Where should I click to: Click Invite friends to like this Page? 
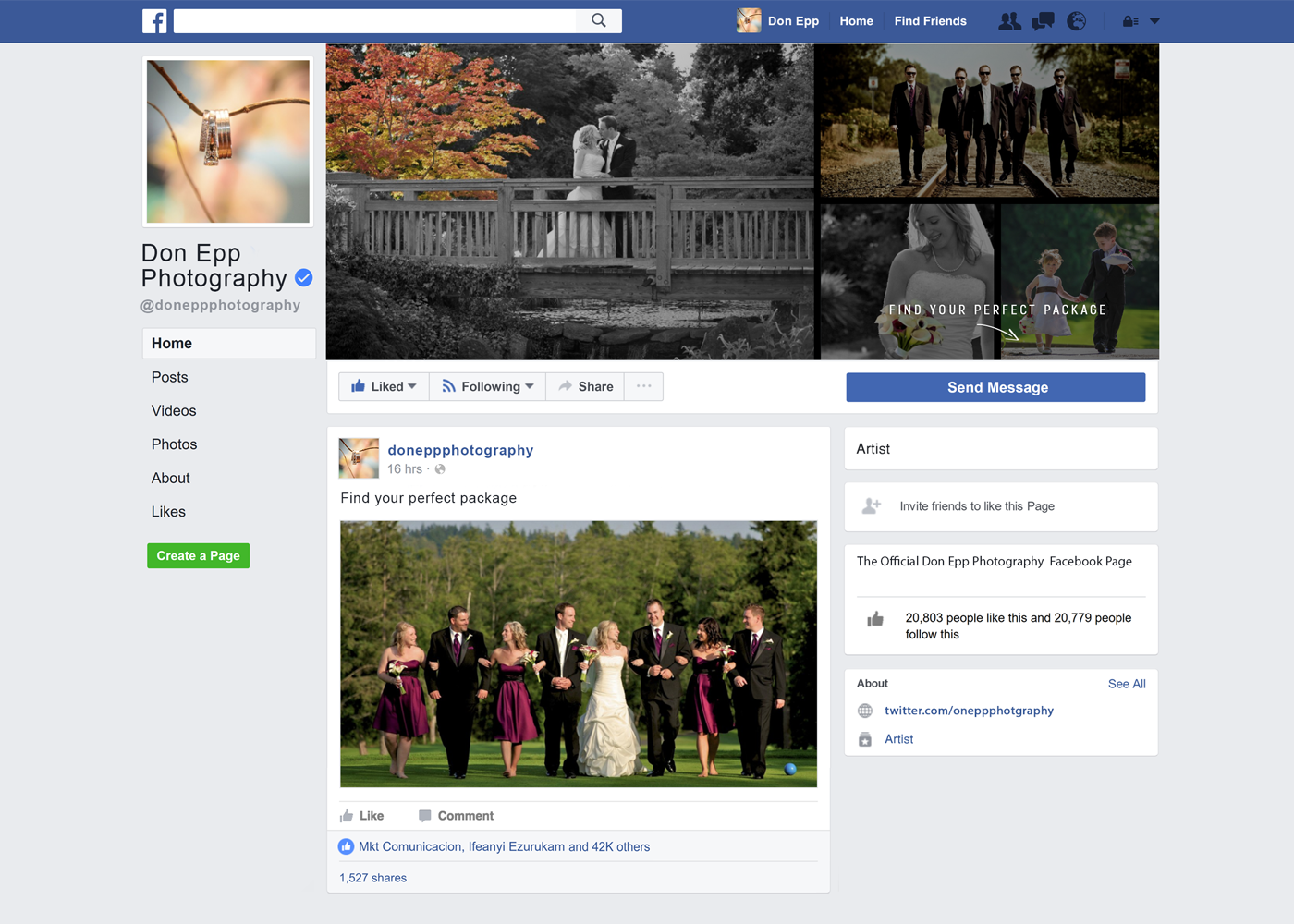977,506
